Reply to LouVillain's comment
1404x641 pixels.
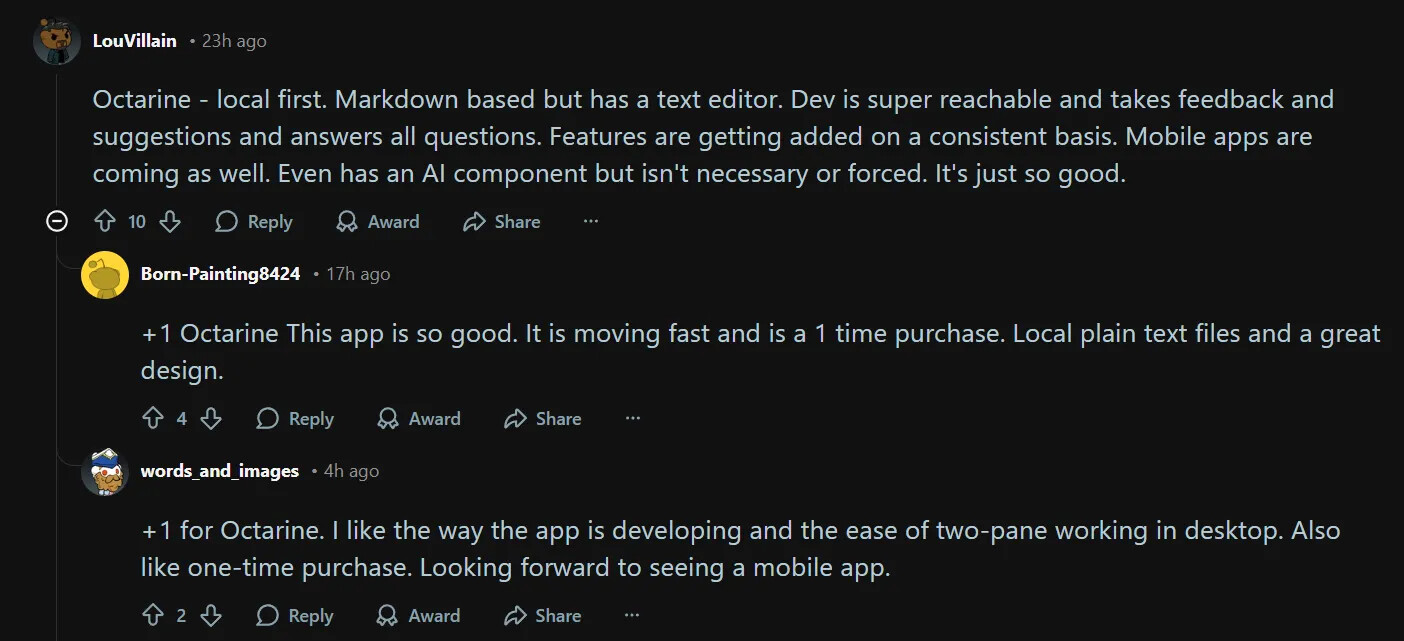[254, 222]
